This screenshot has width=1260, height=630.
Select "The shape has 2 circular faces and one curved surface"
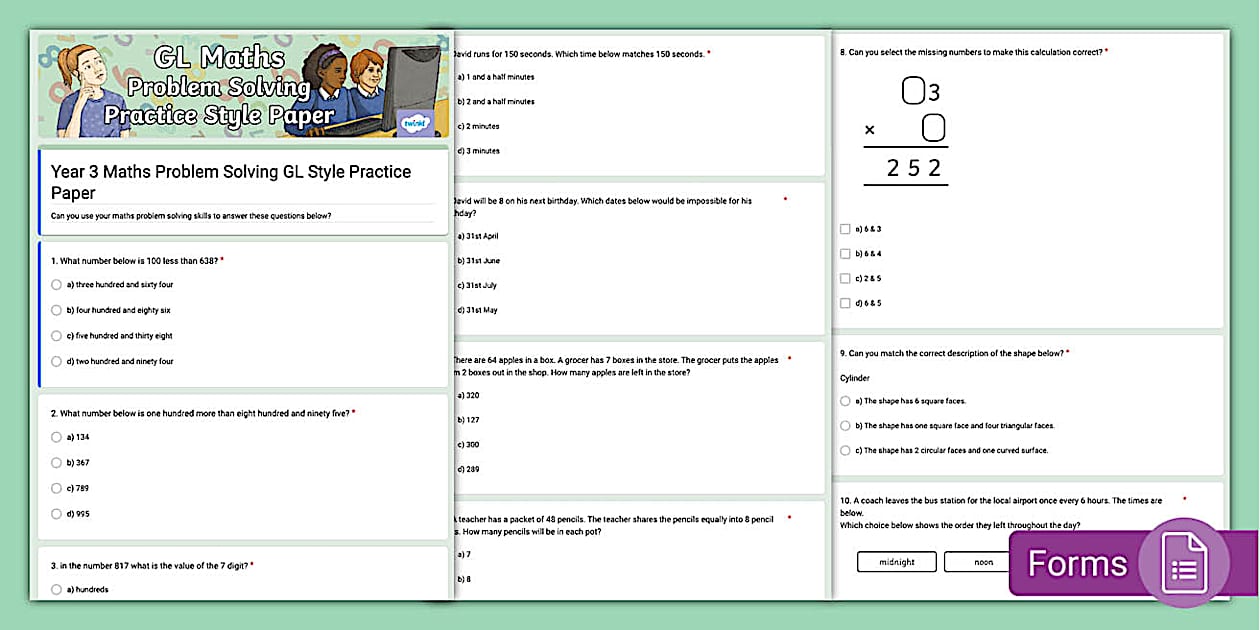pos(845,450)
